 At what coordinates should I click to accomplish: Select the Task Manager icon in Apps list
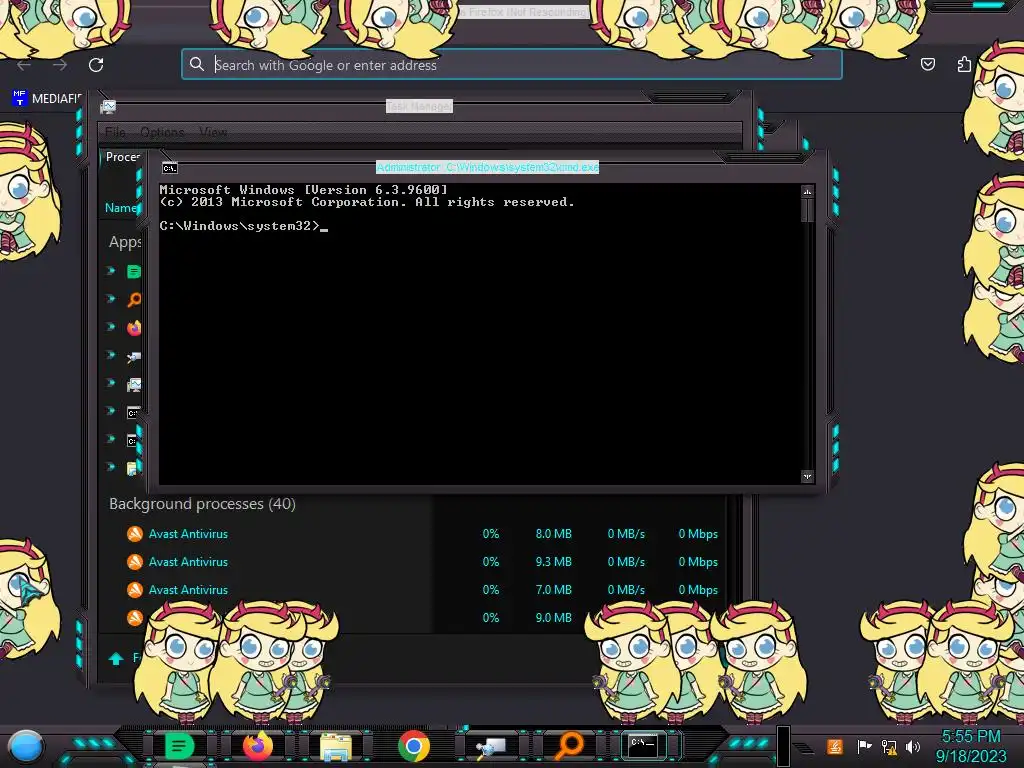[134, 385]
